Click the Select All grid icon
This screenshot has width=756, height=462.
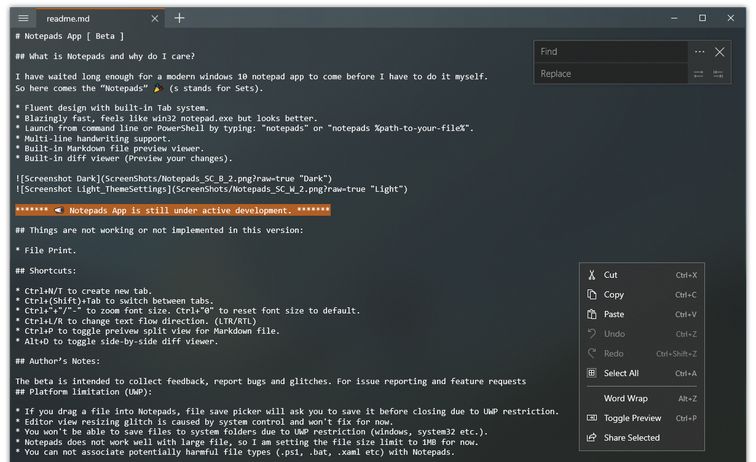coord(592,373)
